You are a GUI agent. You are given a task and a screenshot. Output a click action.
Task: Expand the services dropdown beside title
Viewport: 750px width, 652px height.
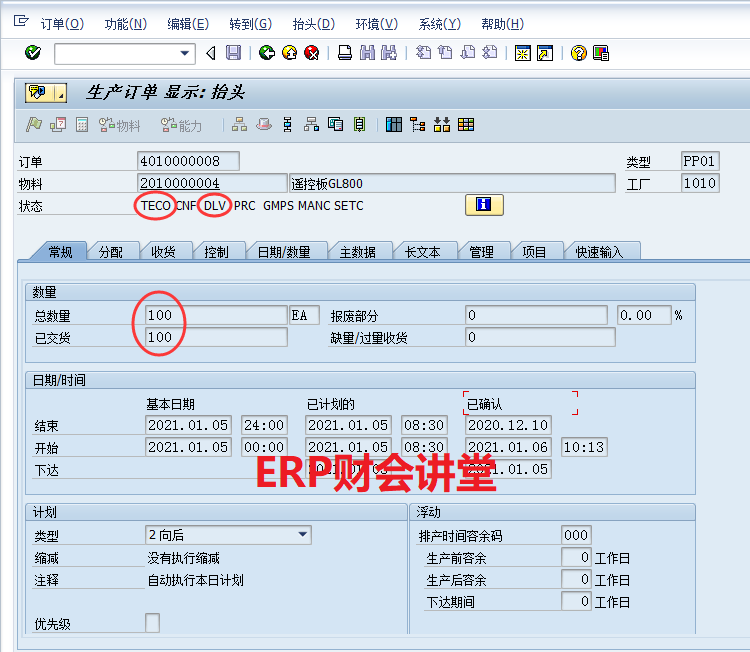click(60, 93)
